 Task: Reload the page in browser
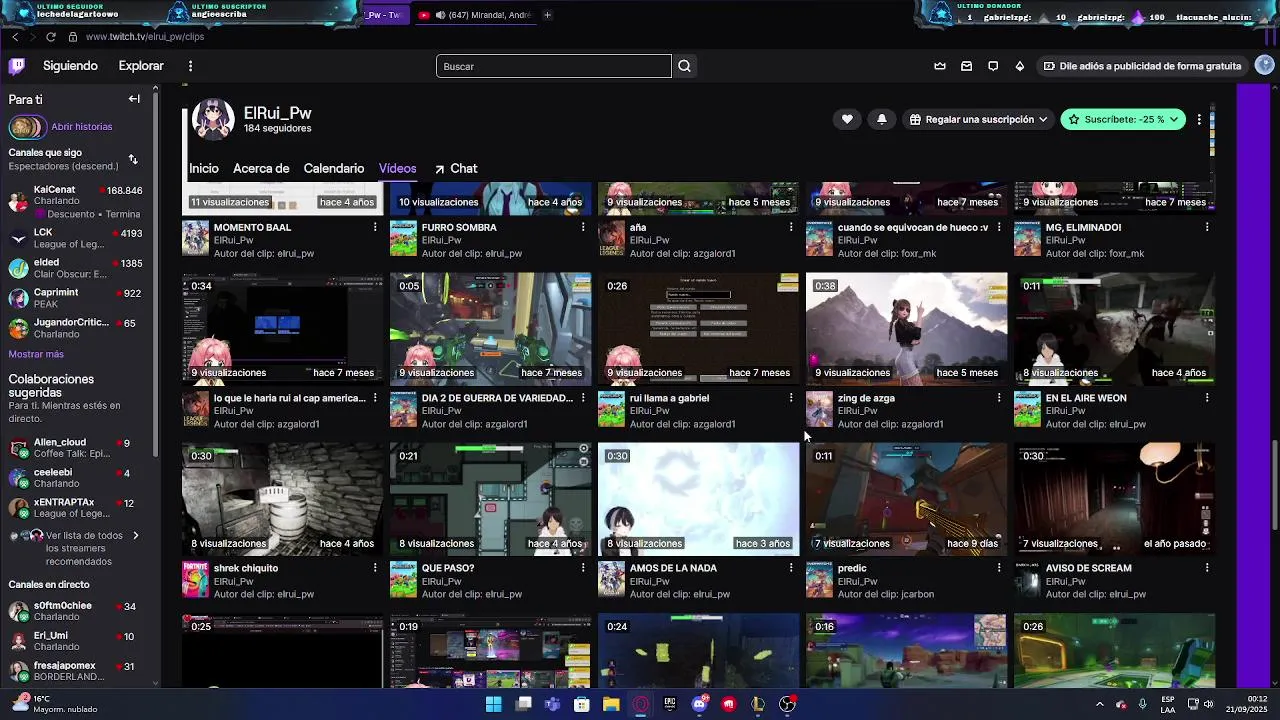click(51, 37)
